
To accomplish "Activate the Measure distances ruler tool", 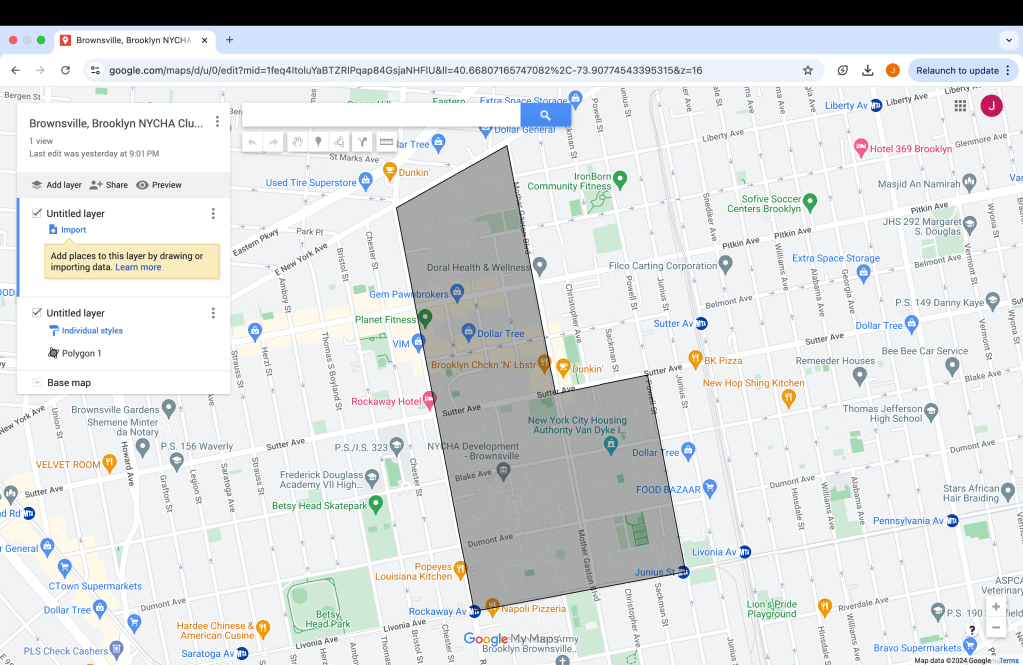I will 386,142.
